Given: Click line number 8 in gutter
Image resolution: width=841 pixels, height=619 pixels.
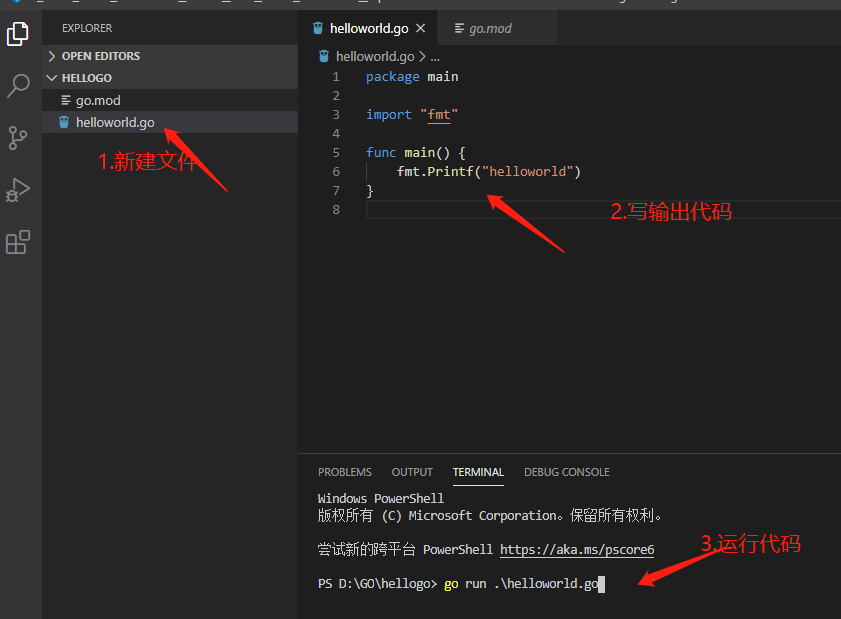Looking at the screenshot, I should coord(336,210).
